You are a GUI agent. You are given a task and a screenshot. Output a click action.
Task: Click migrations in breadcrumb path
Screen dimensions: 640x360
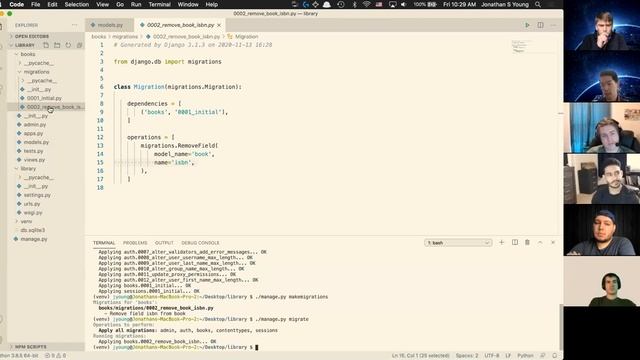point(125,36)
